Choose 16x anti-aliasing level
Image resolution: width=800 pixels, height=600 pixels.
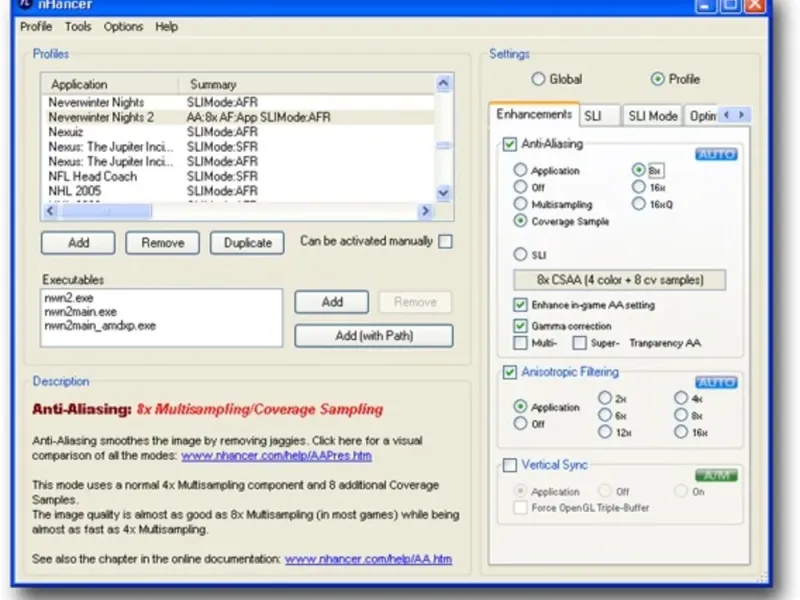tap(638, 187)
